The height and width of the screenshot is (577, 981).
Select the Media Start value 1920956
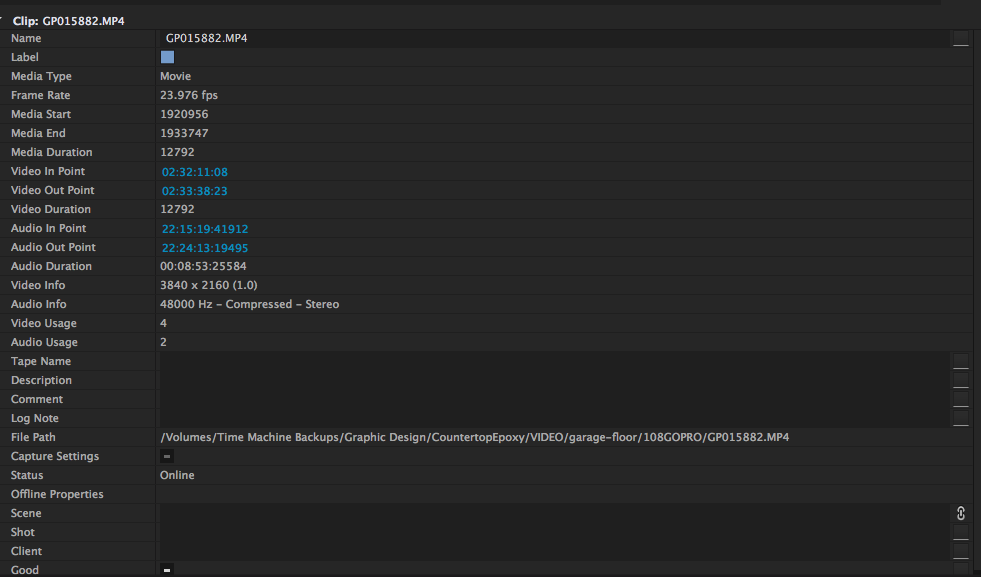(x=184, y=115)
